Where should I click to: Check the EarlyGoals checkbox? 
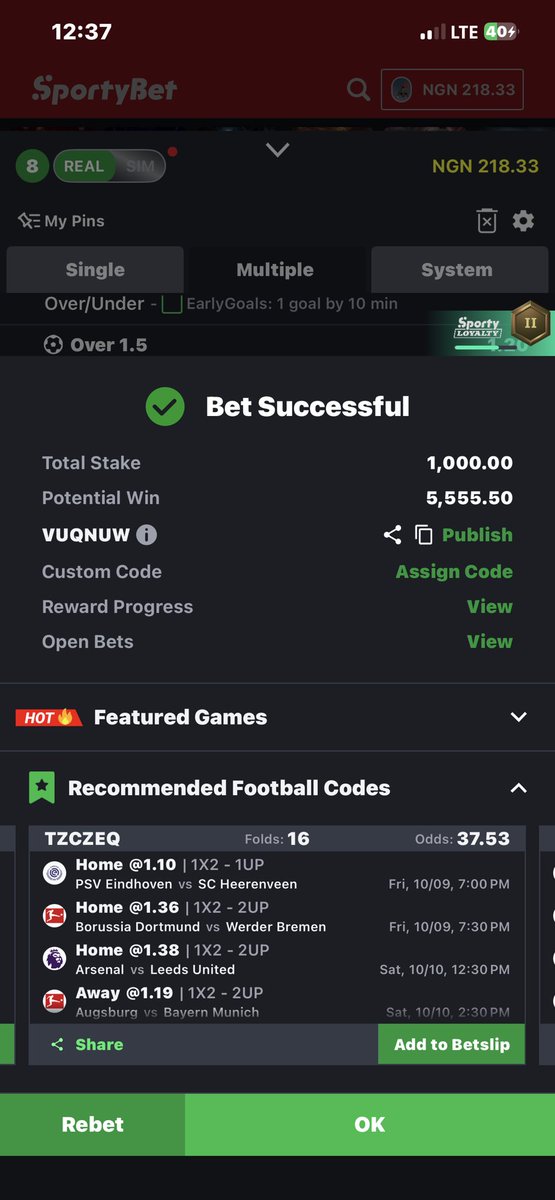click(x=172, y=303)
